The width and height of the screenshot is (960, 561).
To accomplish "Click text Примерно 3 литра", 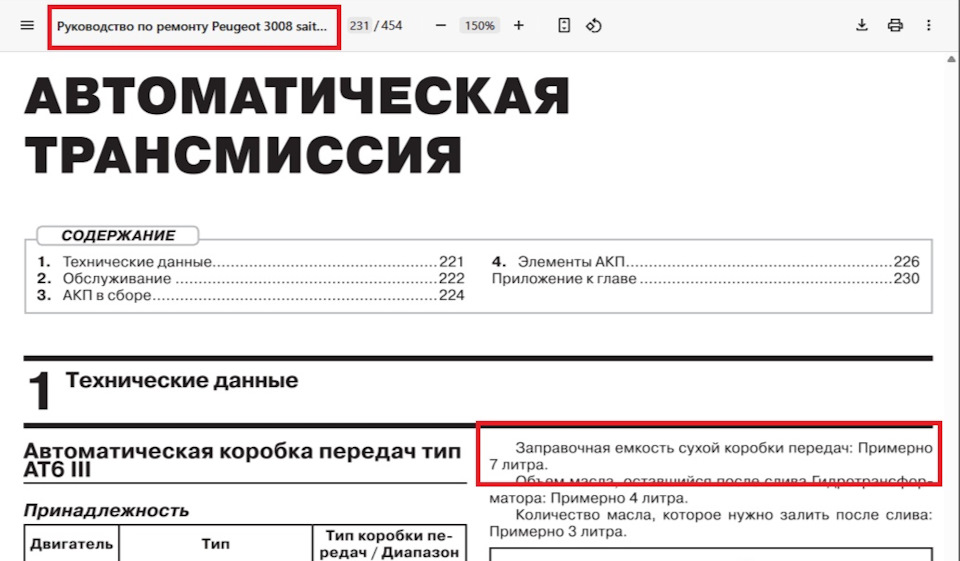I will (558, 532).
